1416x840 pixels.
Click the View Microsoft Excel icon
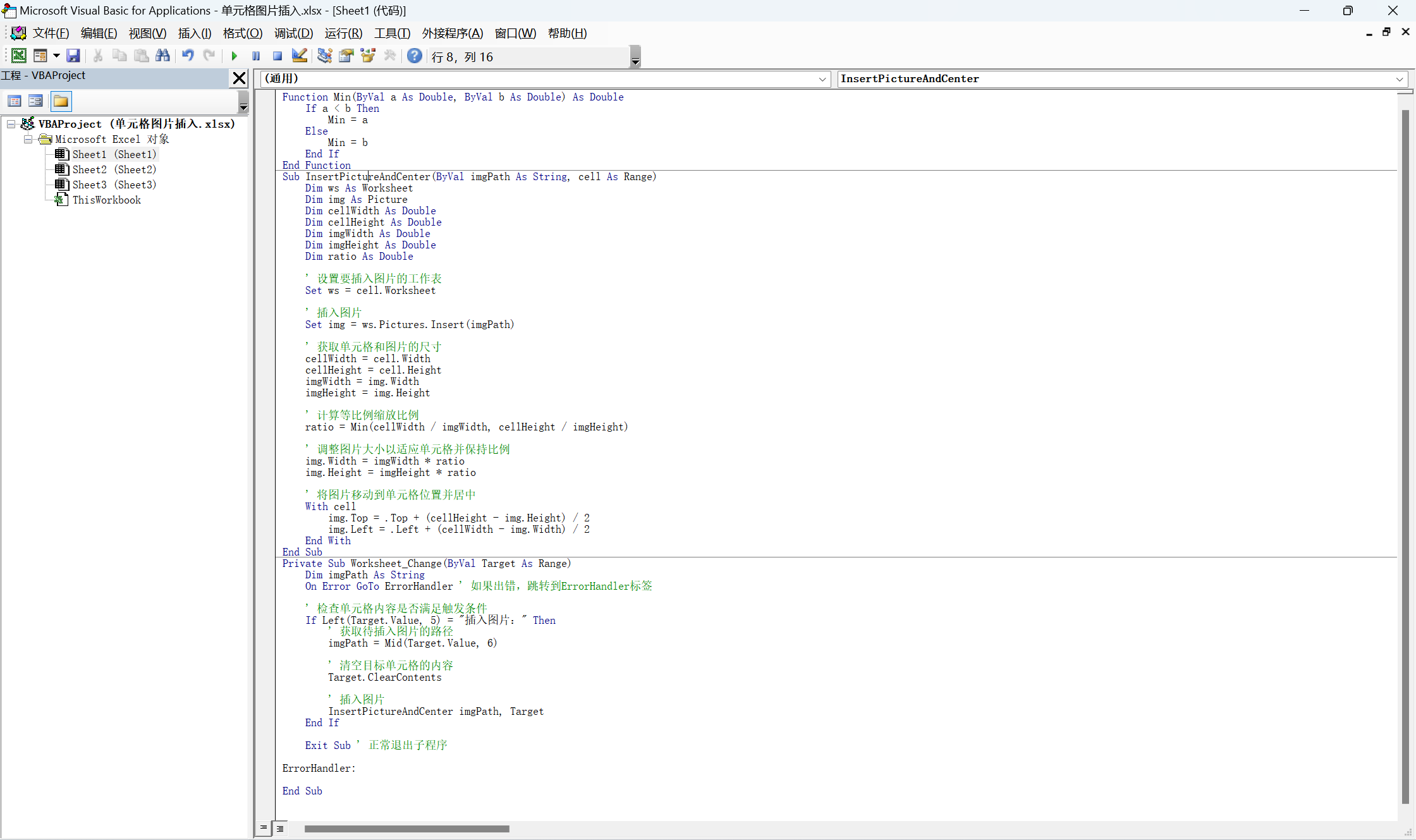(x=19, y=56)
